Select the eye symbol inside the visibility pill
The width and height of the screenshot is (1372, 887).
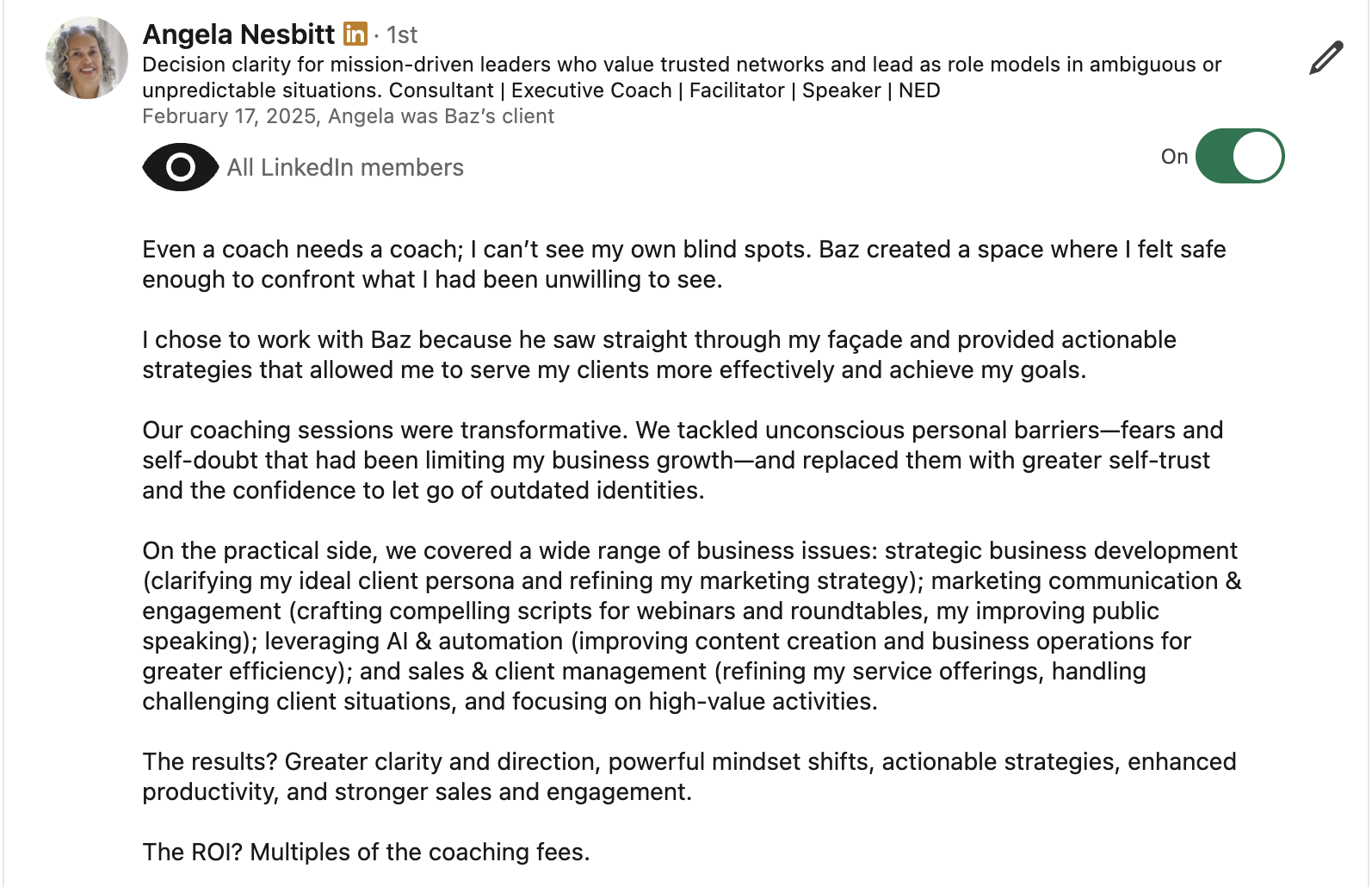click(x=179, y=167)
